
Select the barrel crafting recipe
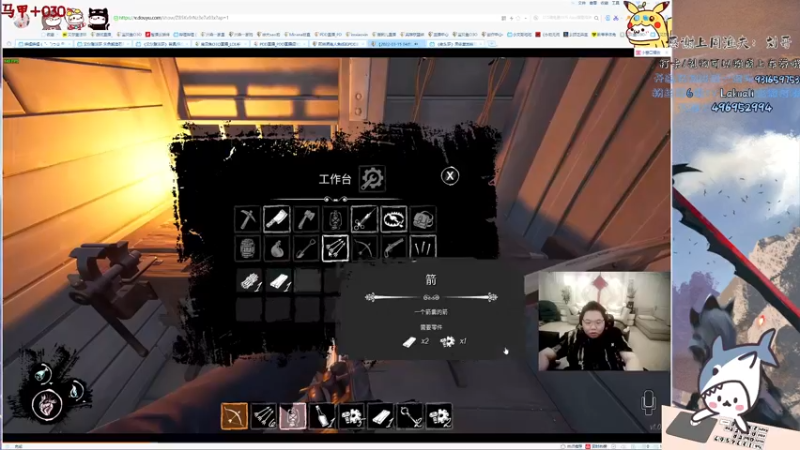(x=247, y=248)
